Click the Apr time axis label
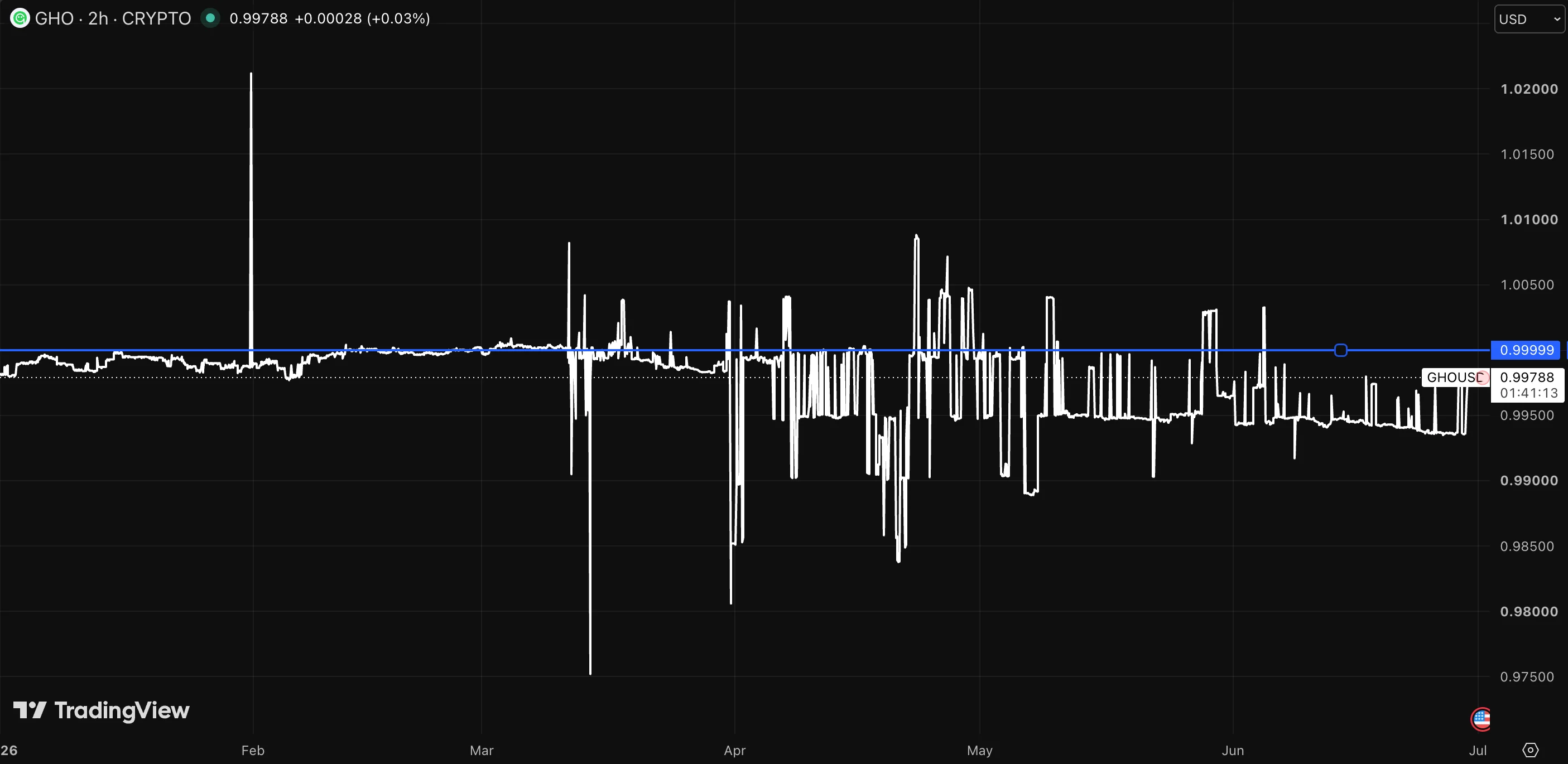Viewport: 1568px width, 764px height. [x=735, y=750]
